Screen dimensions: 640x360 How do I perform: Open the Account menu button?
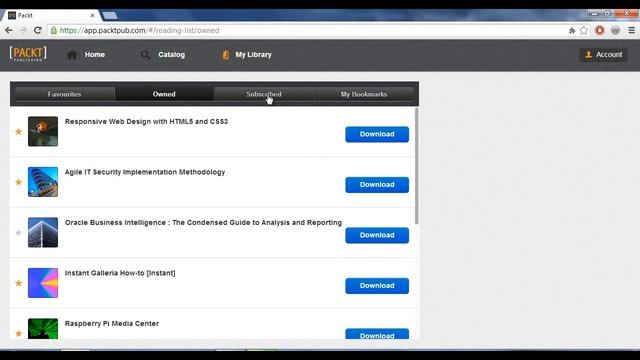(603, 54)
